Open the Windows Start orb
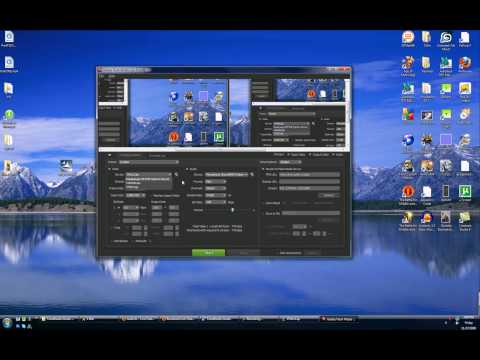 pyautogui.click(x=7, y=322)
